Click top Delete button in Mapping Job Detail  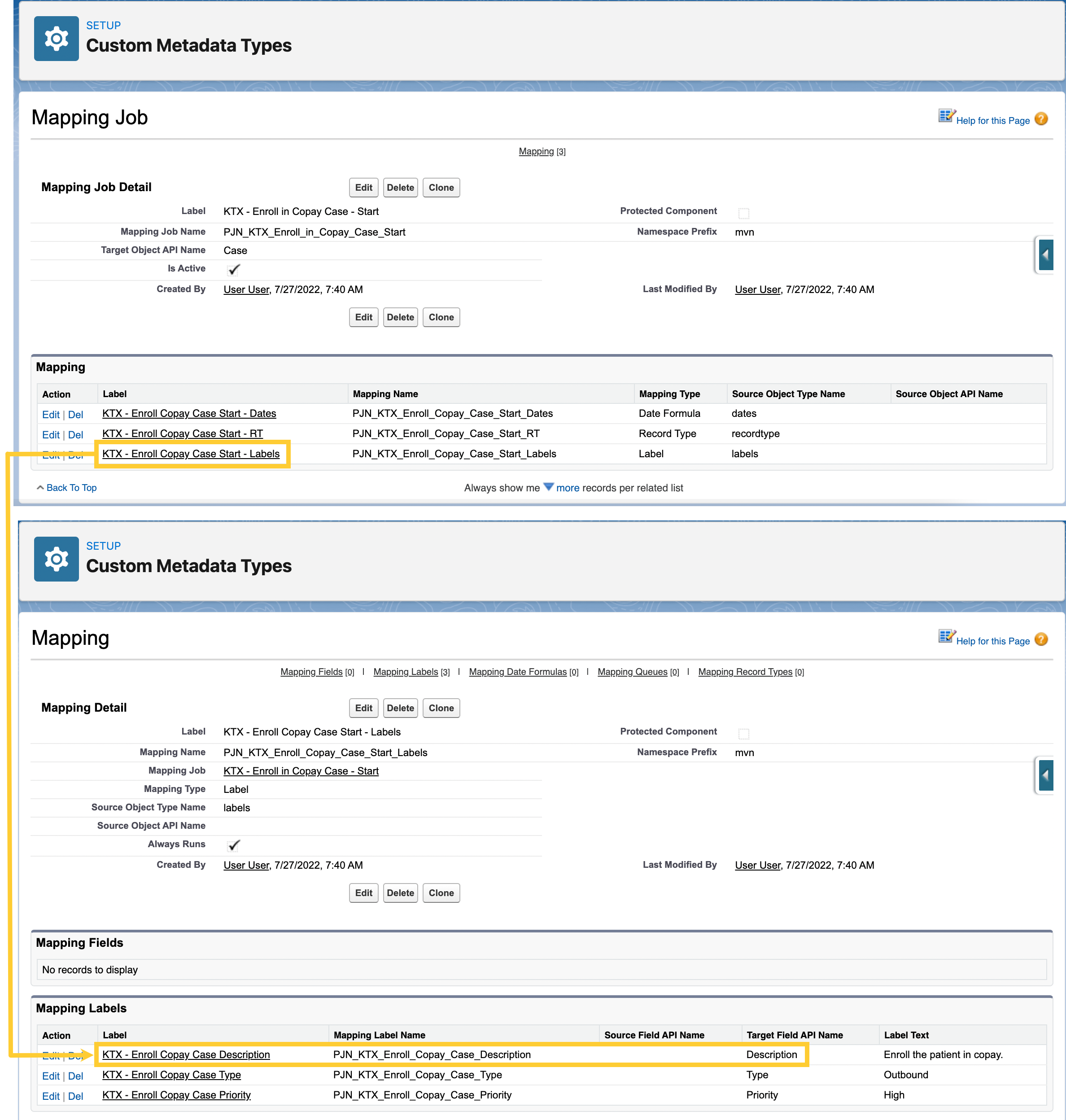click(401, 188)
